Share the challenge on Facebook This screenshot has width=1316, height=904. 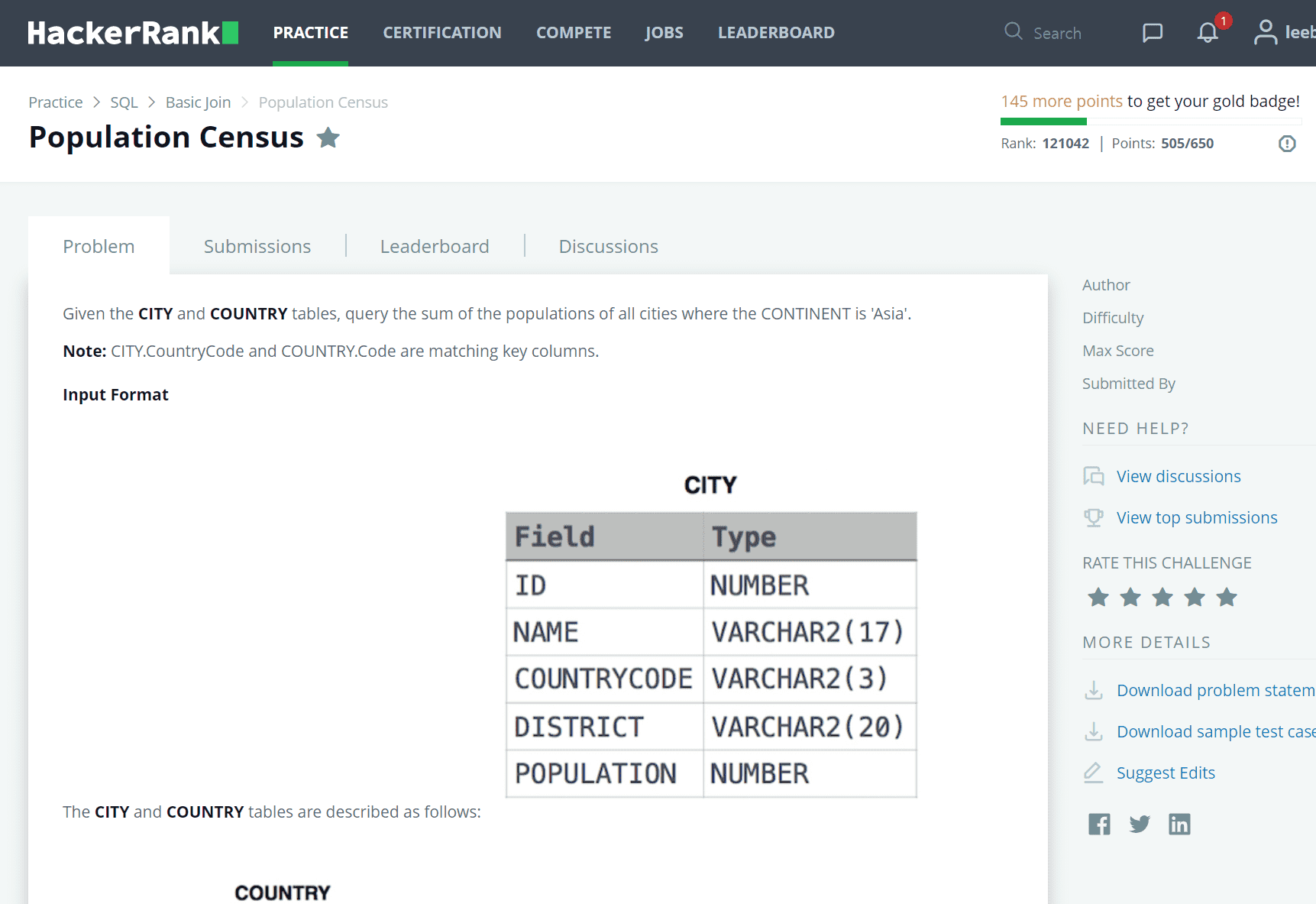point(1099,824)
